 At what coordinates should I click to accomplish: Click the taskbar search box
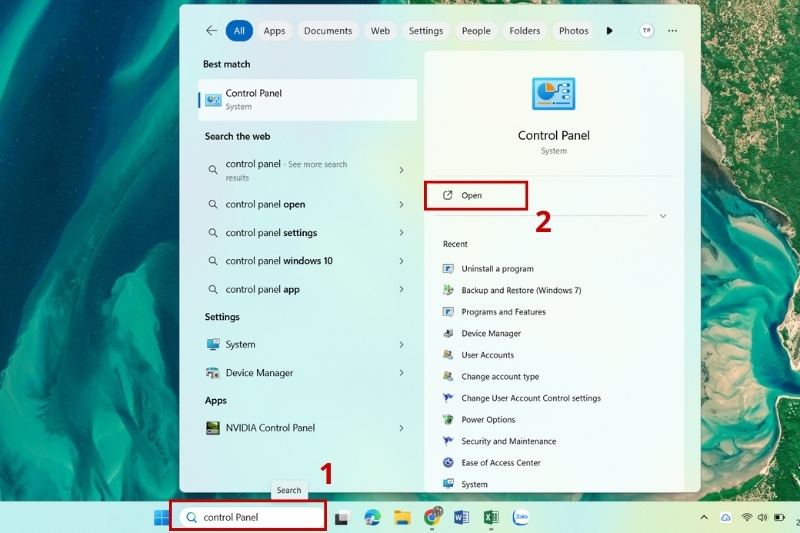point(252,517)
